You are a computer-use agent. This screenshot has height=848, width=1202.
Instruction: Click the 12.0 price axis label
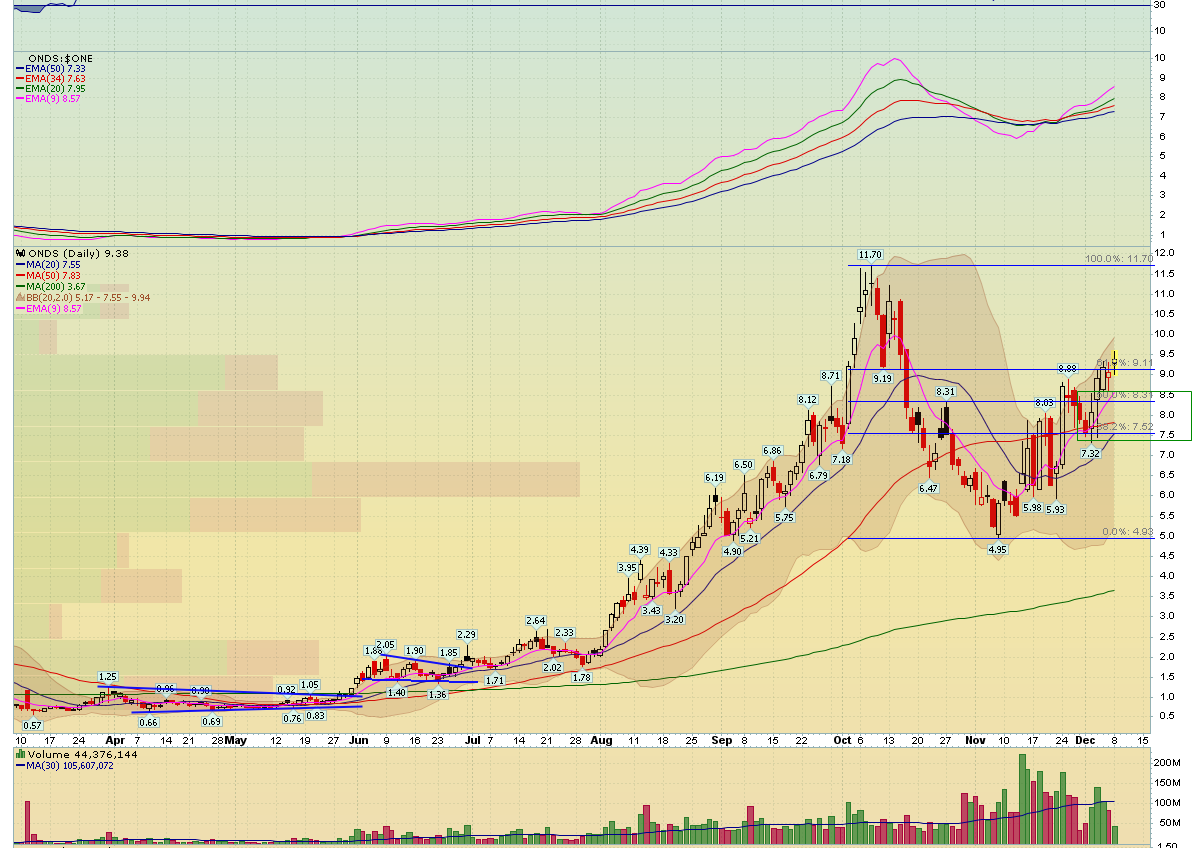[x=1164, y=253]
